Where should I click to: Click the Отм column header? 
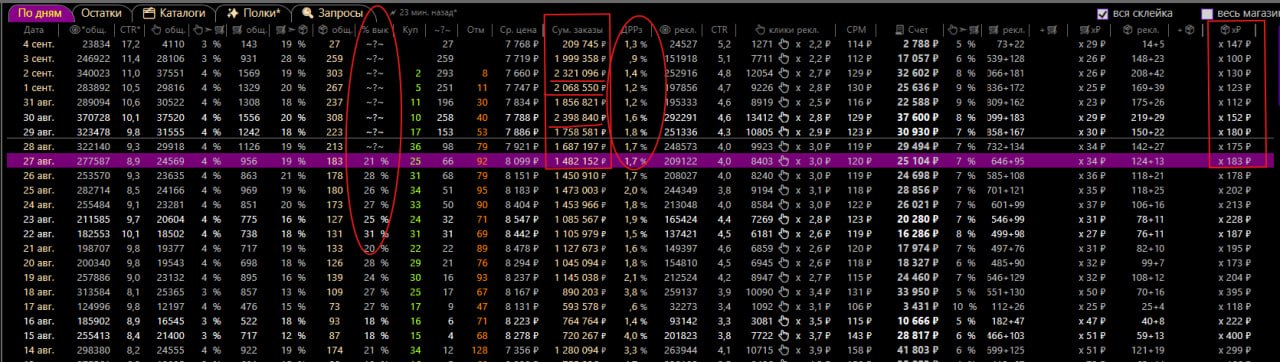[x=476, y=31]
